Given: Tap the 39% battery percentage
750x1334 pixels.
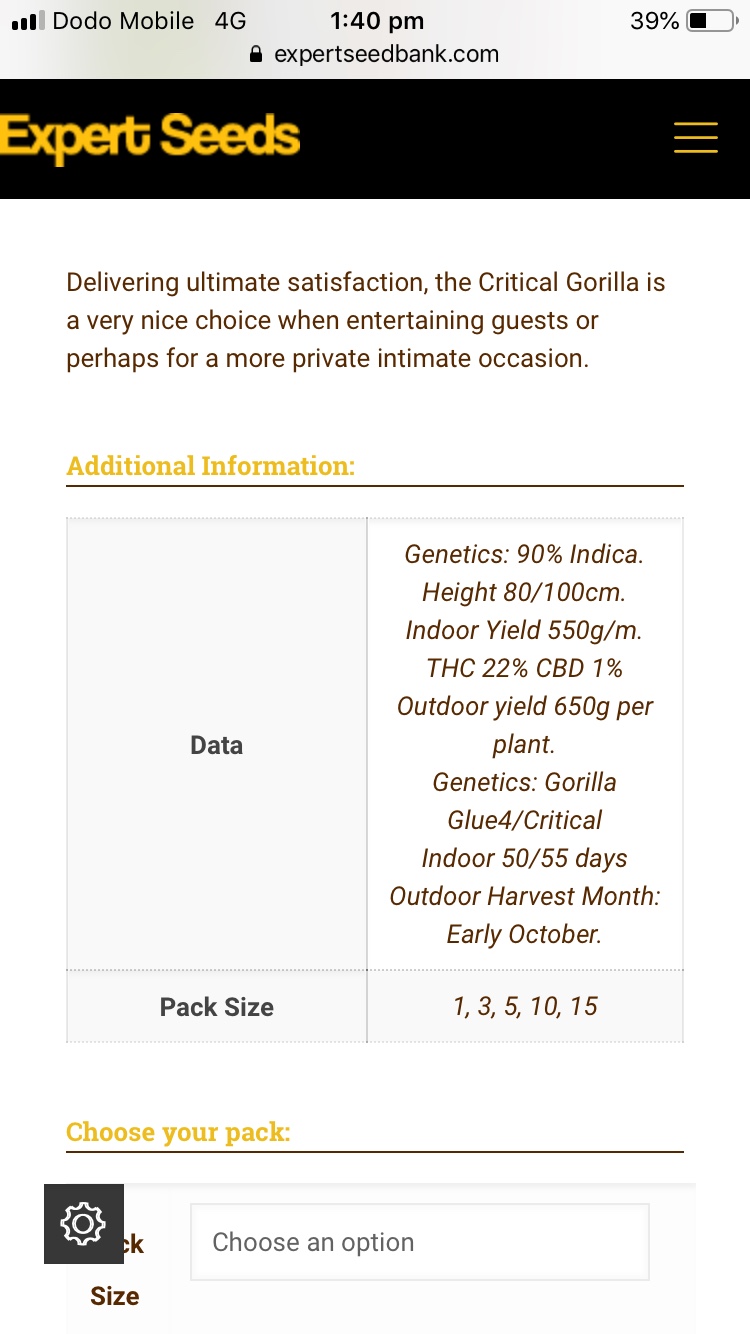Looking at the screenshot, I should (655, 21).
